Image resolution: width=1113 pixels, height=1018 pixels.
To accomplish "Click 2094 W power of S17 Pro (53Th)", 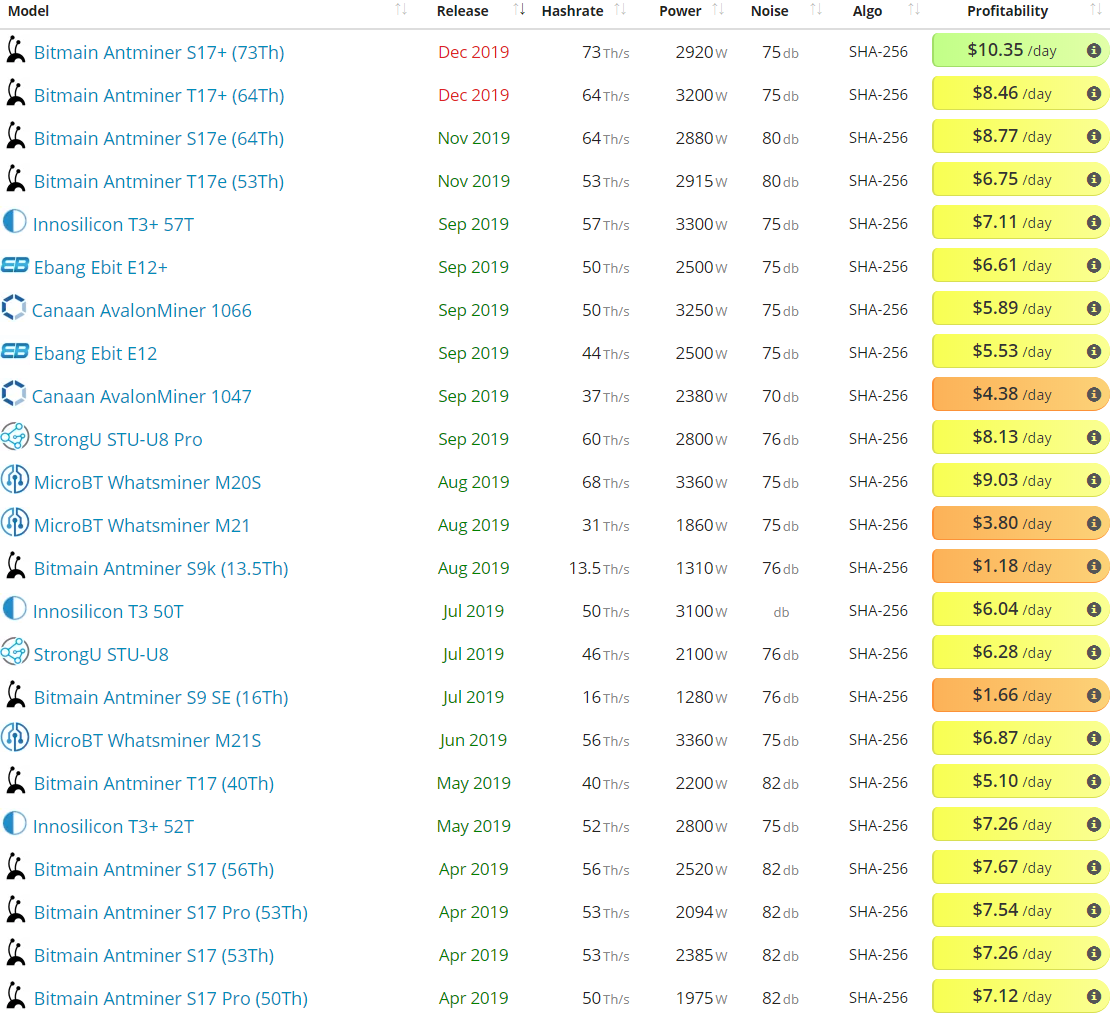I will tap(701, 912).
